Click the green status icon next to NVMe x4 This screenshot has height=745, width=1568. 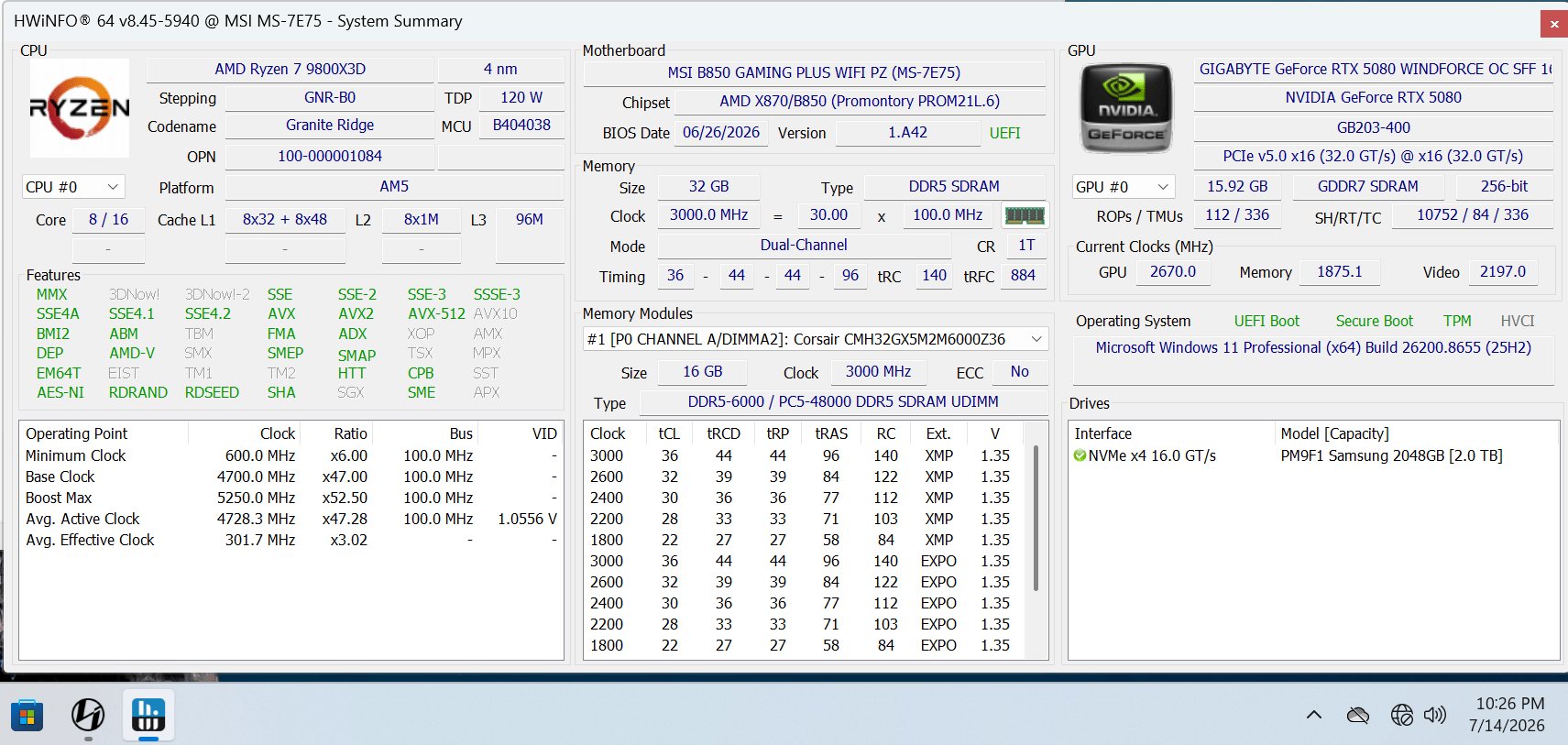[1080, 455]
